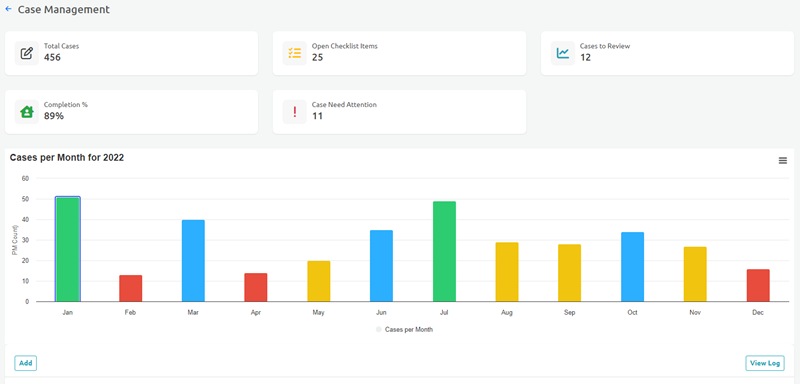The height and width of the screenshot is (384, 800).
Task: Click the red exclamation Case Need Attention icon
Action: pos(295,112)
